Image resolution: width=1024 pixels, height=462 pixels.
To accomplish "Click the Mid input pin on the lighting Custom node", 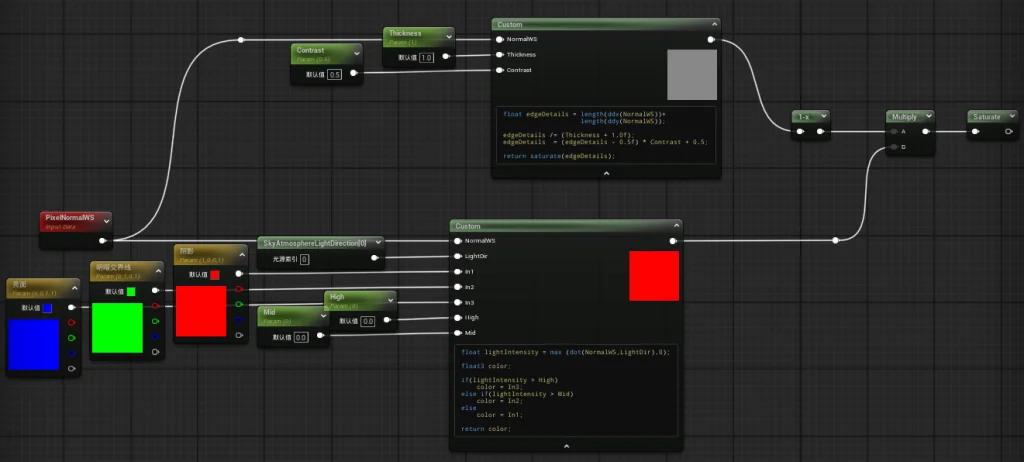I will (x=458, y=333).
